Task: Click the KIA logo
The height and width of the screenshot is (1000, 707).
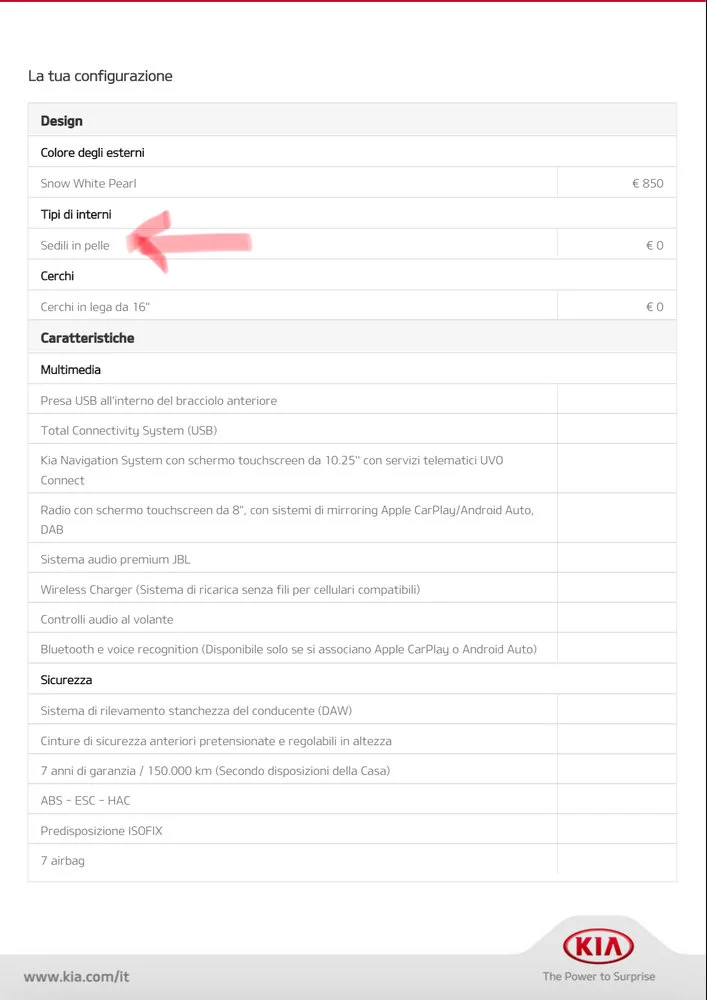Action: 598,946
